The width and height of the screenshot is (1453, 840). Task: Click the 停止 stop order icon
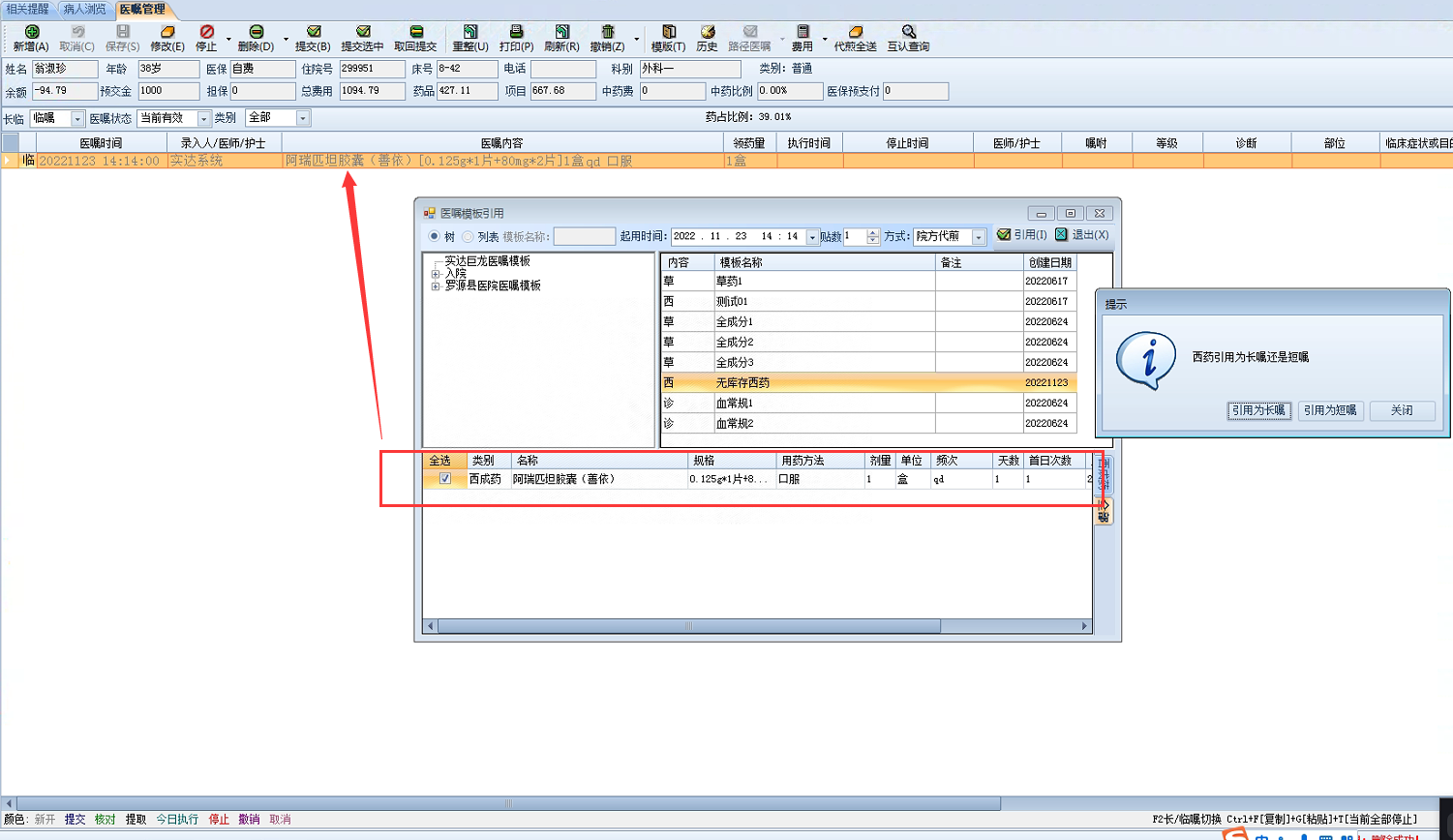(x=206, y=32)
